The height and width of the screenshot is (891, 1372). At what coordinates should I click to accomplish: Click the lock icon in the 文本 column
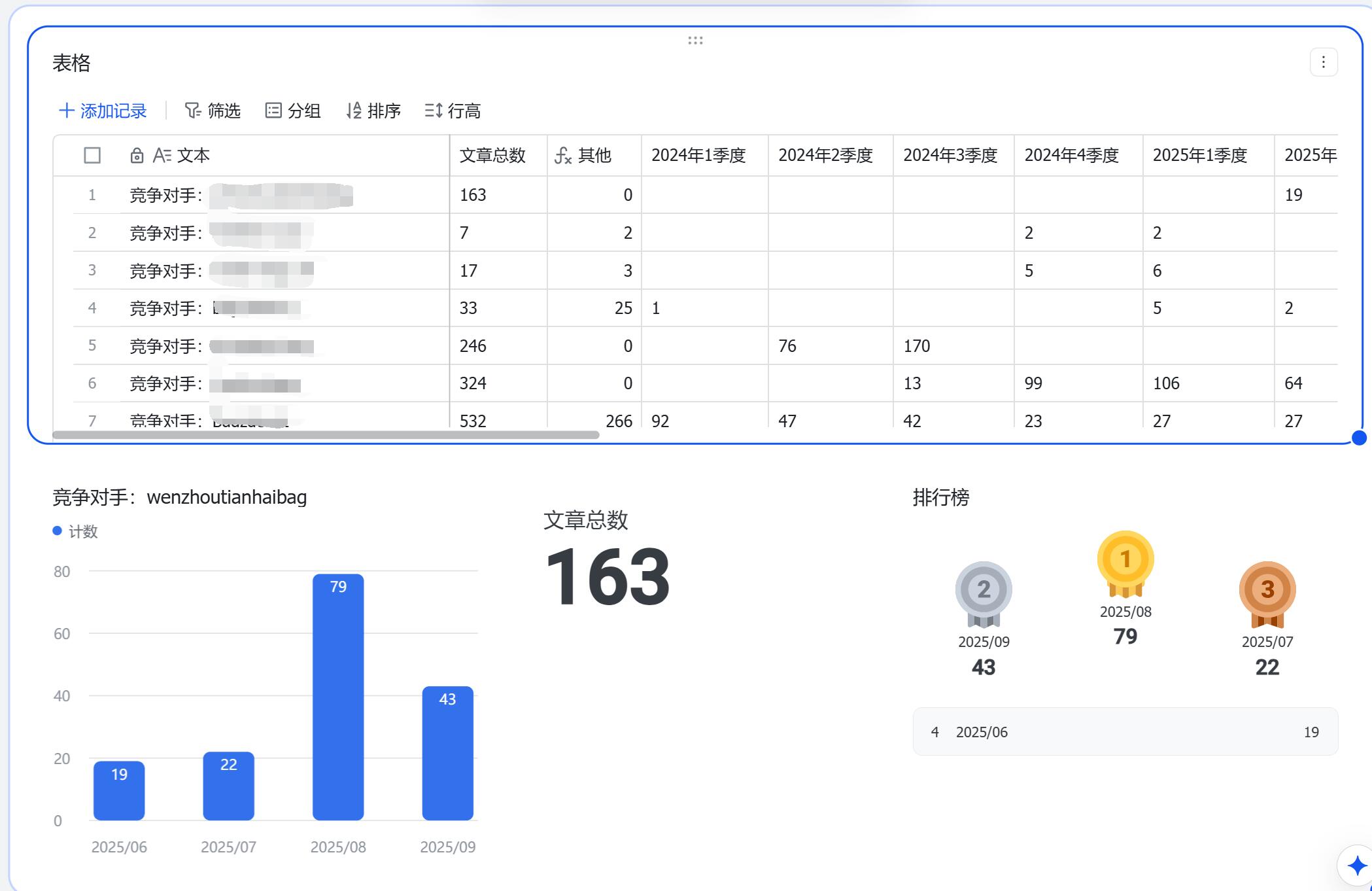(x=136, y=156)
